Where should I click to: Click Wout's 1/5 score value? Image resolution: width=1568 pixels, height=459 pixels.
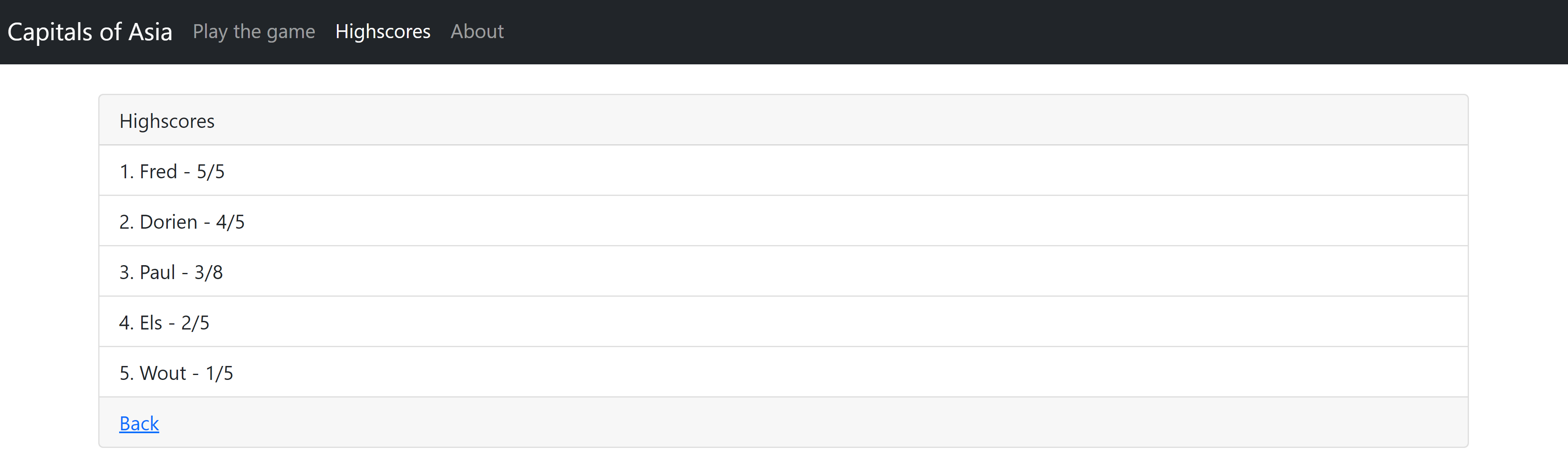[x=219, y=373]
